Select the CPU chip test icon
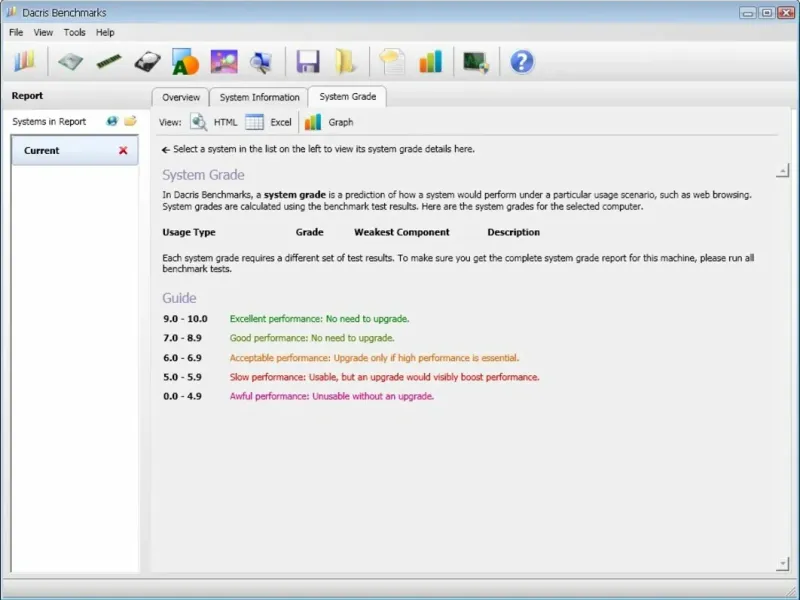800x600 pixels. (70, 62)
